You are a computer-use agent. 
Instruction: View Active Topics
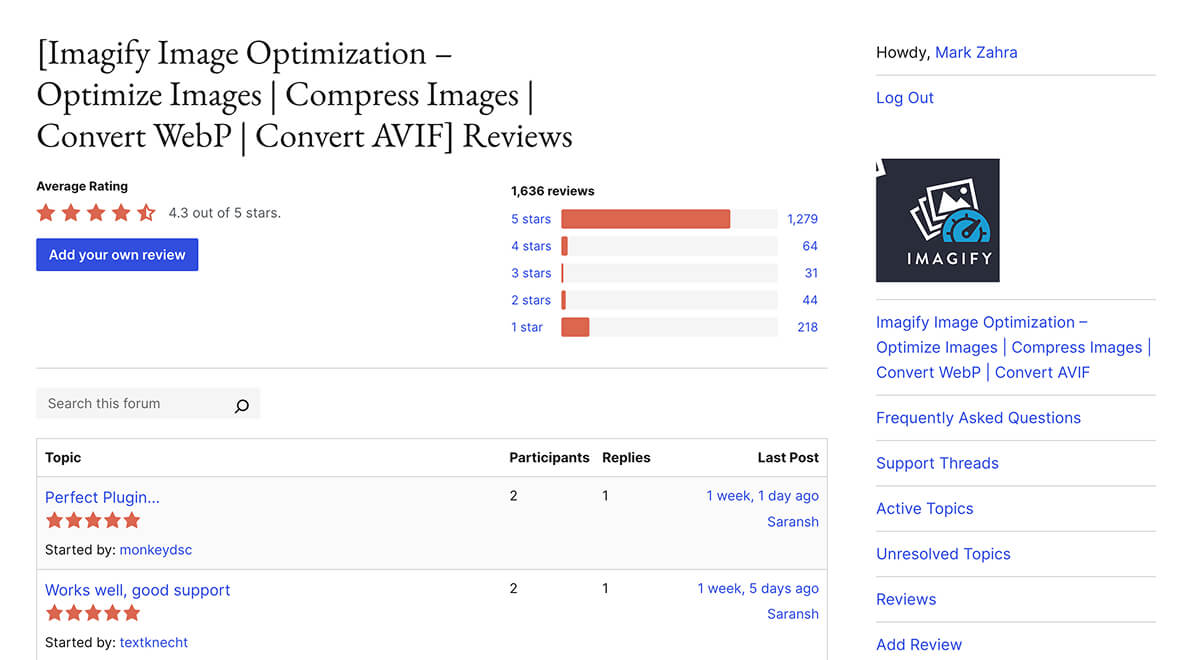point(925,509)
